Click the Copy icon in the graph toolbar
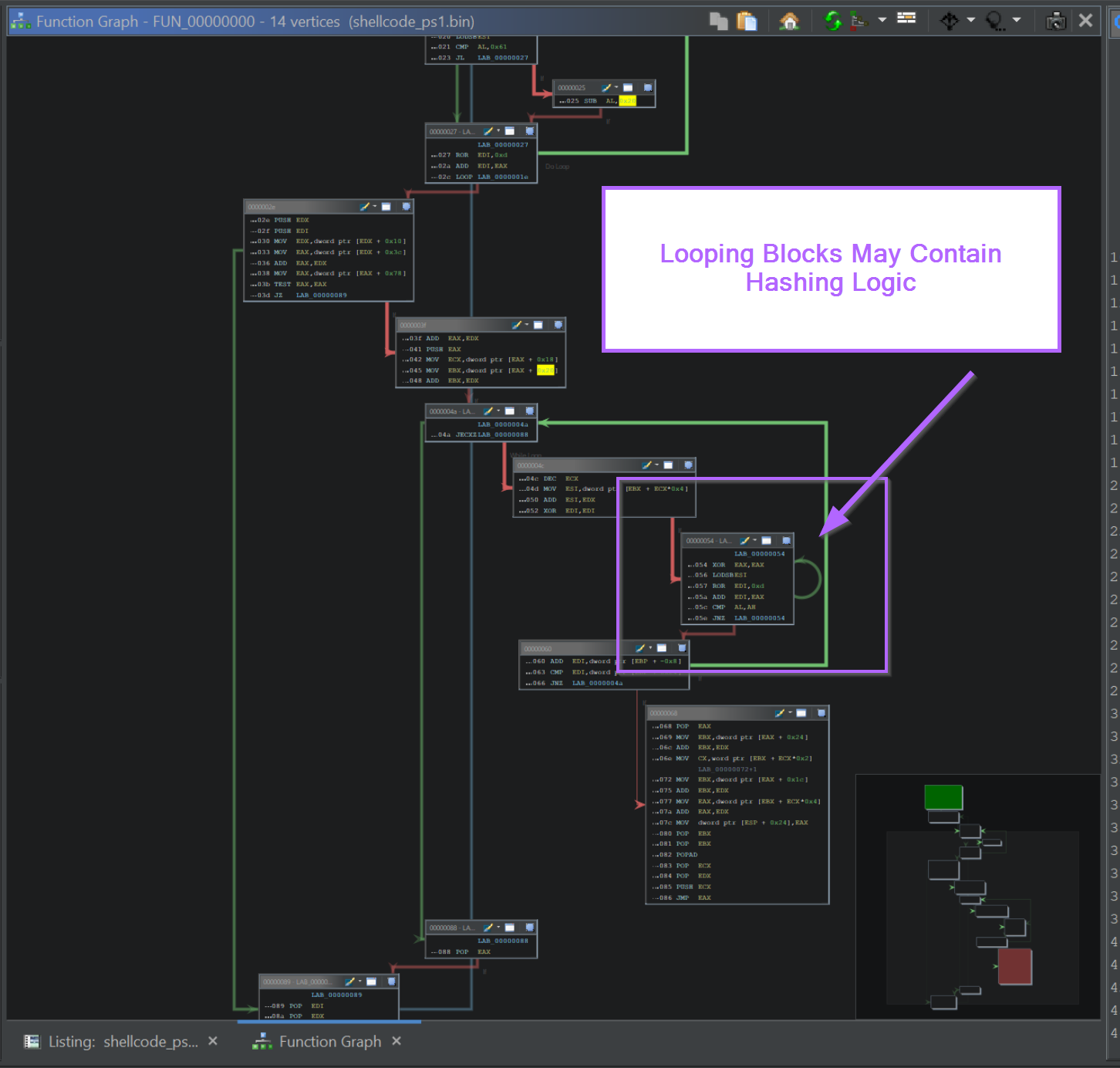Image resolution: width=1120 pixels, height=1068 pixels. pos(718,22)
